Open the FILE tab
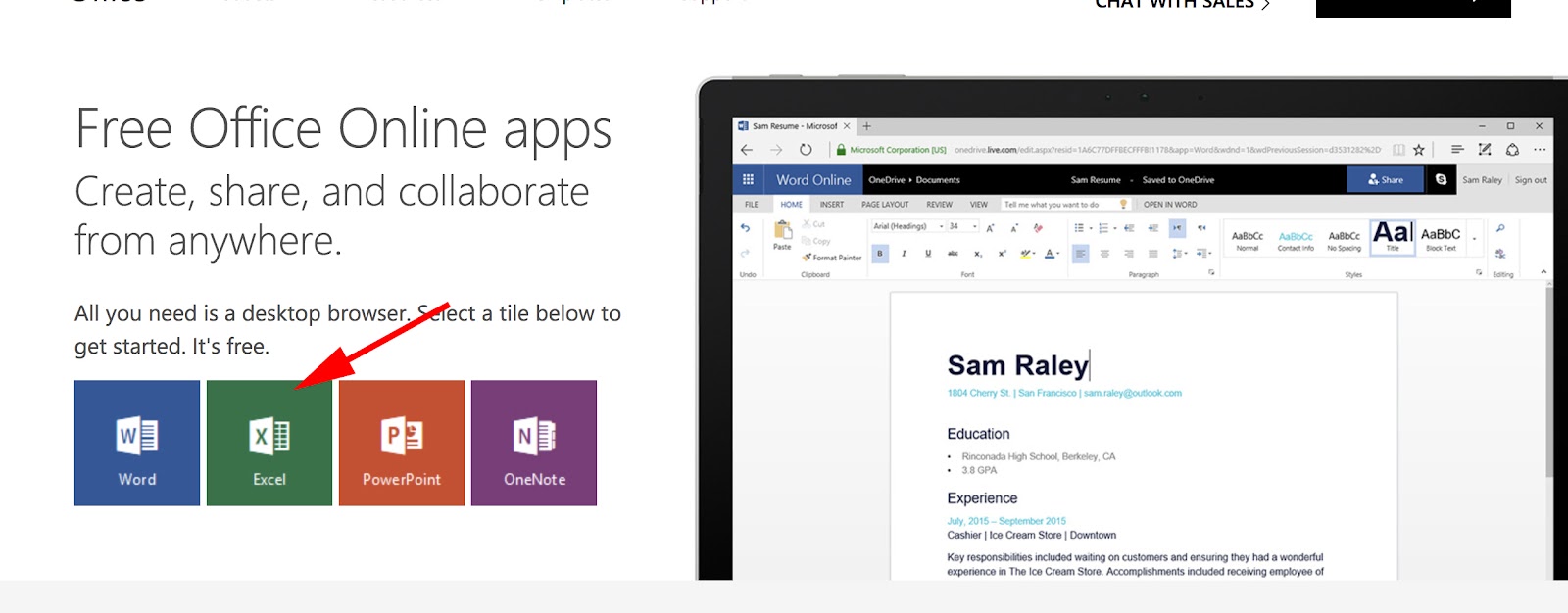 click(752, 205)
